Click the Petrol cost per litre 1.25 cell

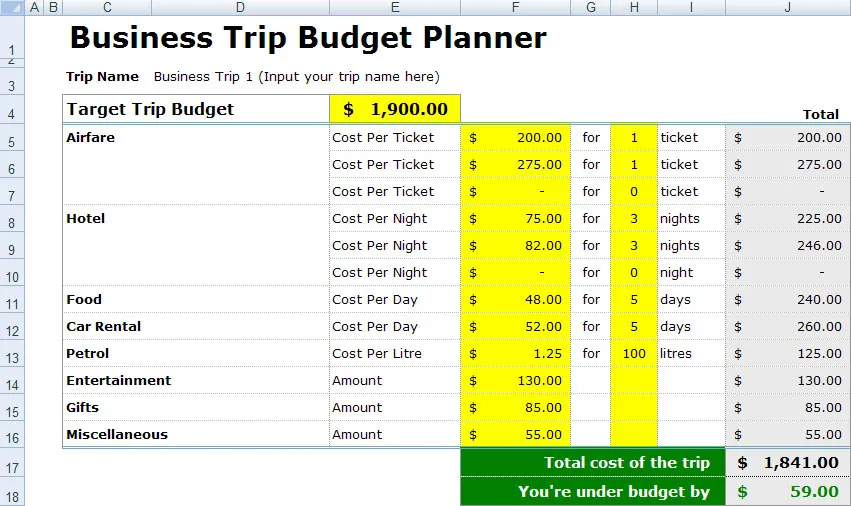point(515,353)
